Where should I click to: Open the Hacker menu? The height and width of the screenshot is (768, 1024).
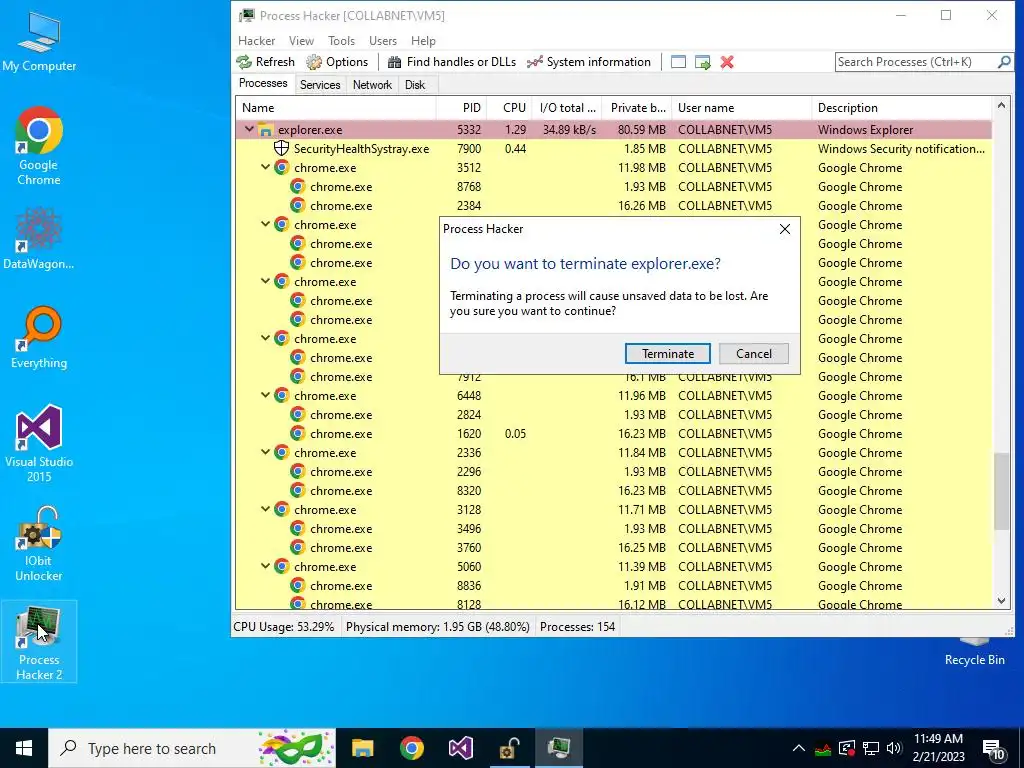(257, 40)
